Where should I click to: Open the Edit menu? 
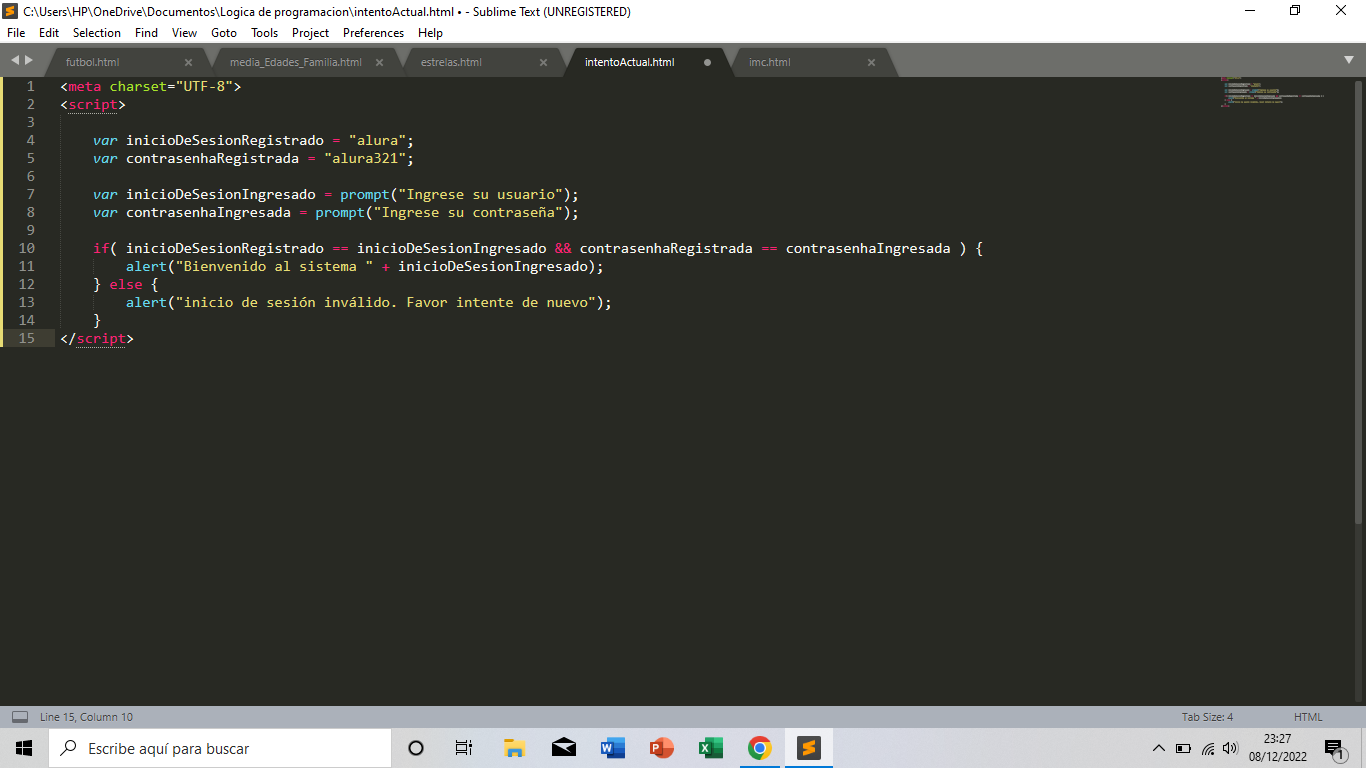(x=49, y=33)
